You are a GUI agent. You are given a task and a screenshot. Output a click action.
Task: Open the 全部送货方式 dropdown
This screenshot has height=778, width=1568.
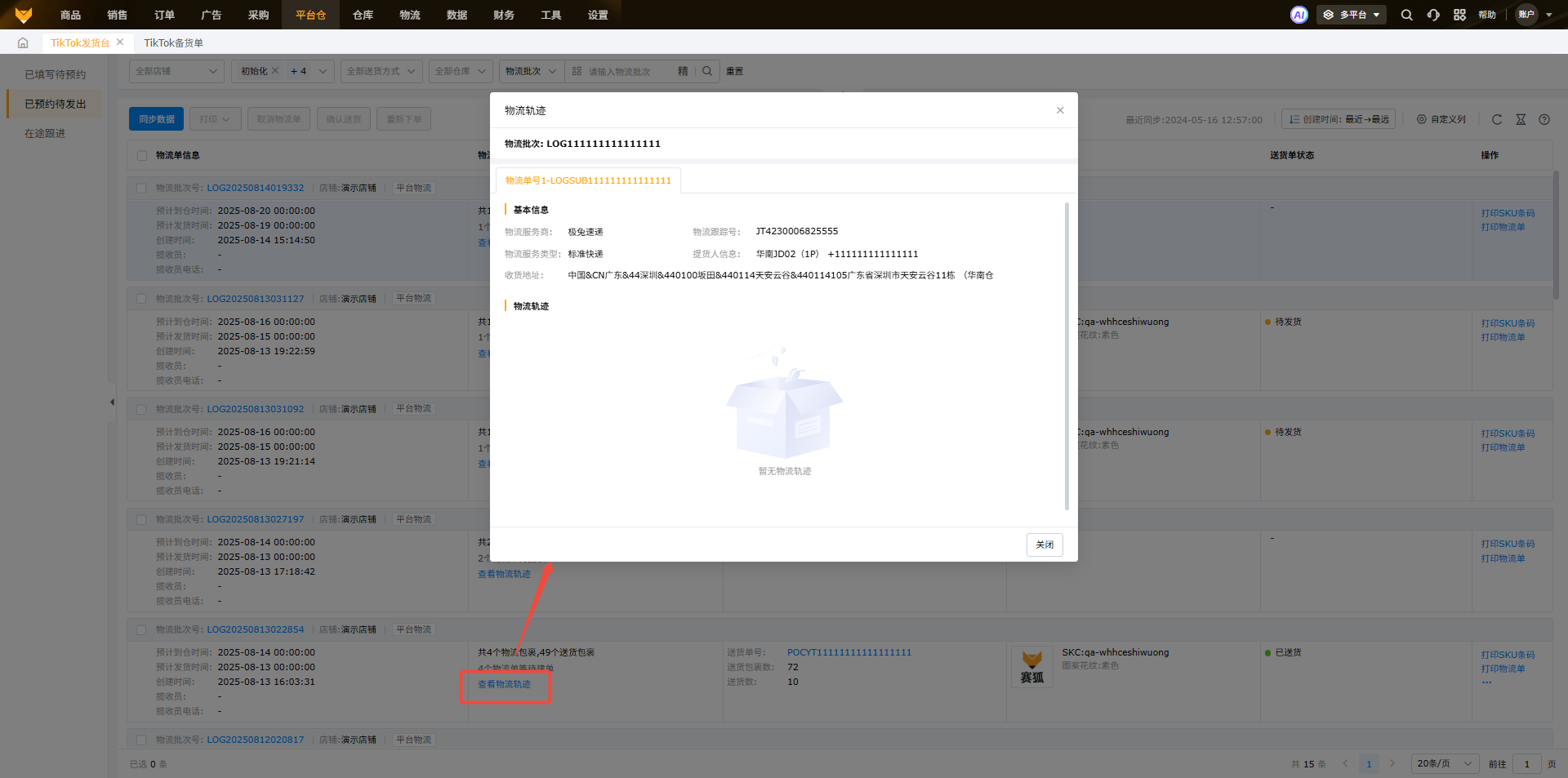click(381, 71)
